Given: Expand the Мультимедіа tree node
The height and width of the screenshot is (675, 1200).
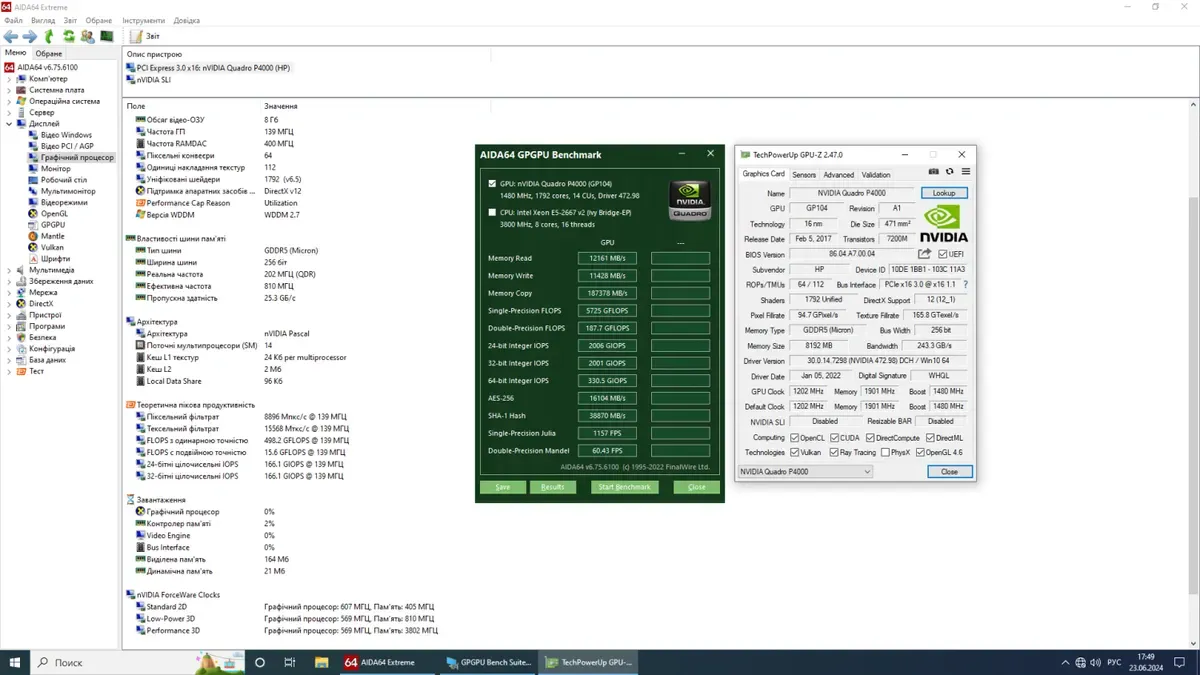Looking at the screenshot, I should pos(10,270).
